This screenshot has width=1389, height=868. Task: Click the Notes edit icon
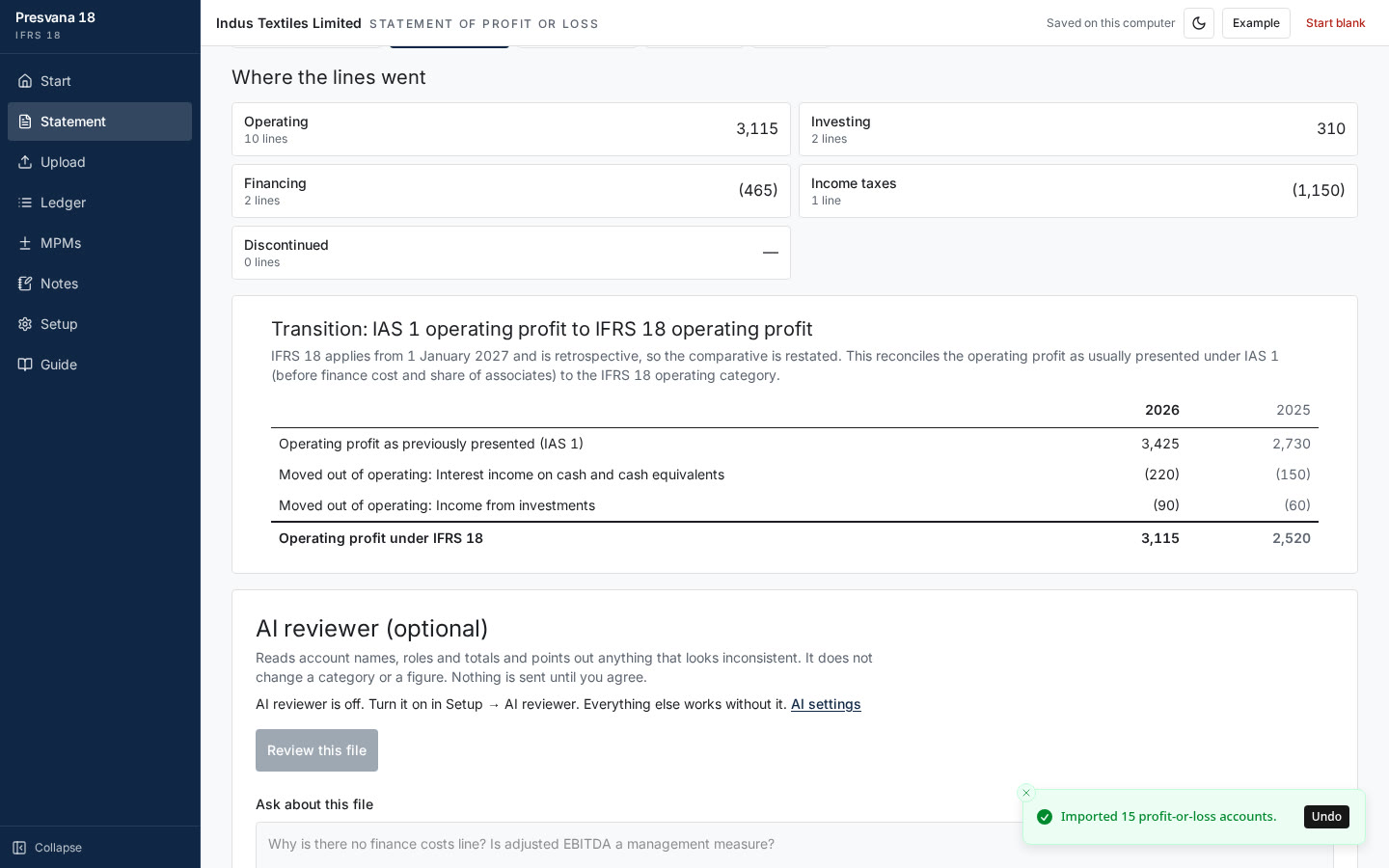[x=25, y=284]
